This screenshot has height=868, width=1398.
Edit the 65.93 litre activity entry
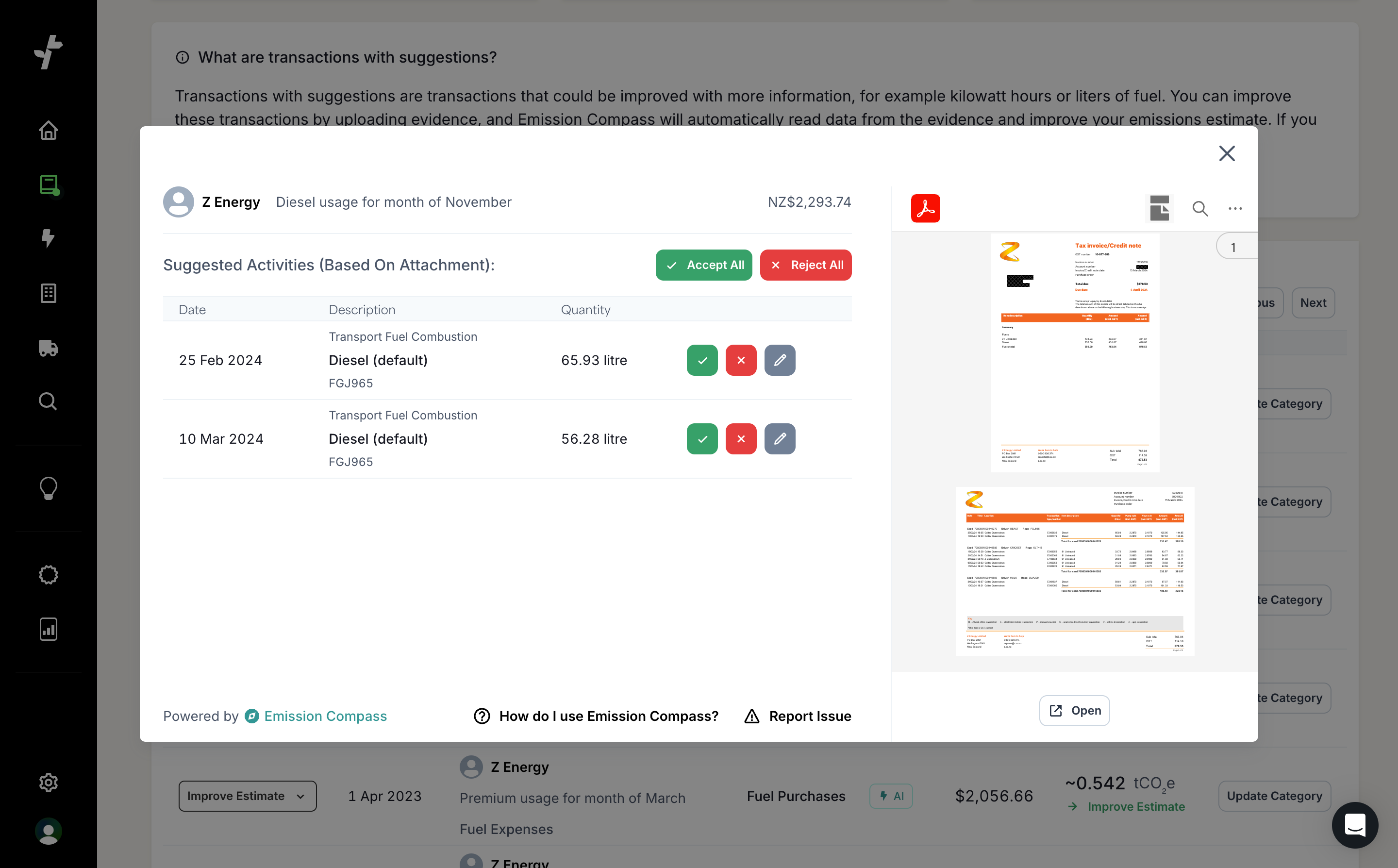tap(780, 360)
